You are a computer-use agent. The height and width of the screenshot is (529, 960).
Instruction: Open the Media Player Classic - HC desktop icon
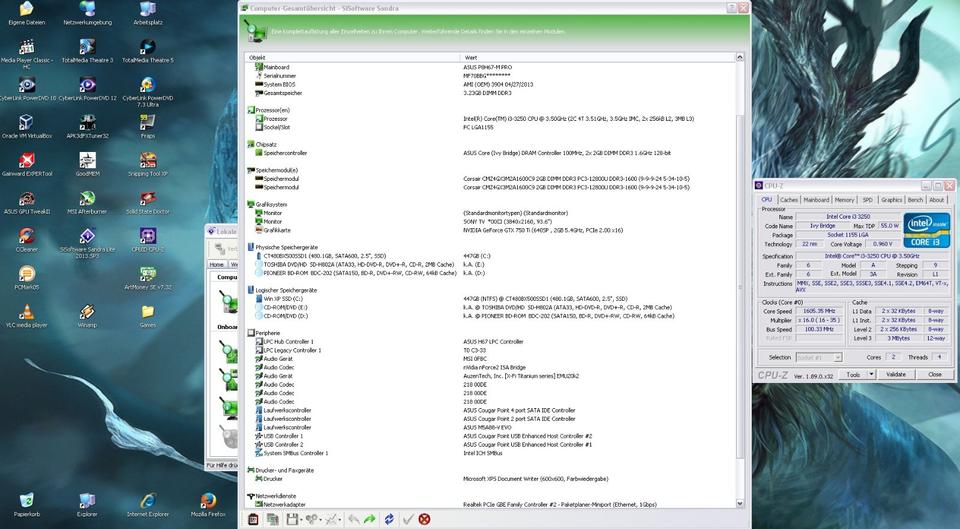(x=26, y=47)
